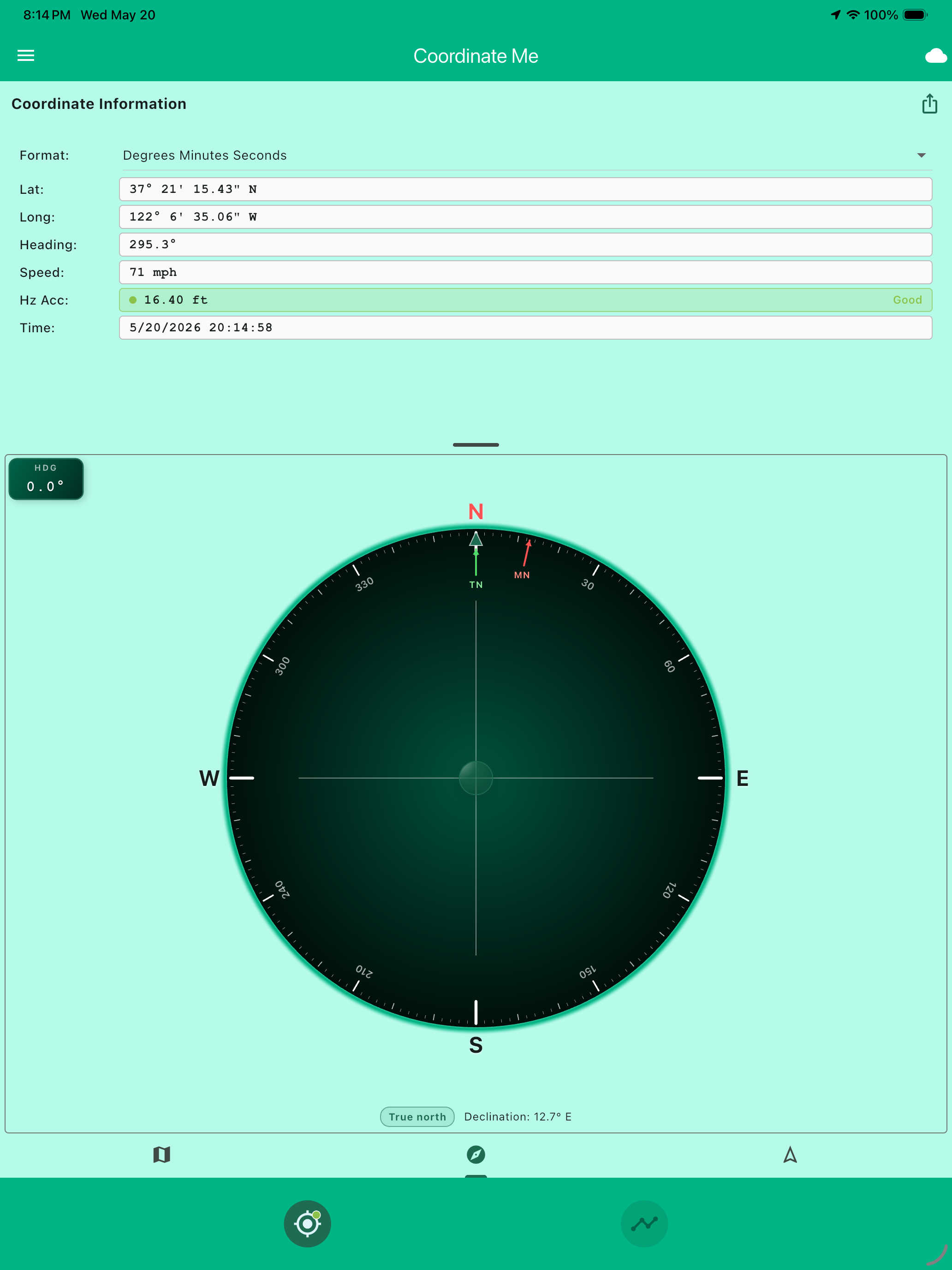Toggle the True north mode pill
The width and height of the screenshot is (952, 1270).
click(417, 1117)
